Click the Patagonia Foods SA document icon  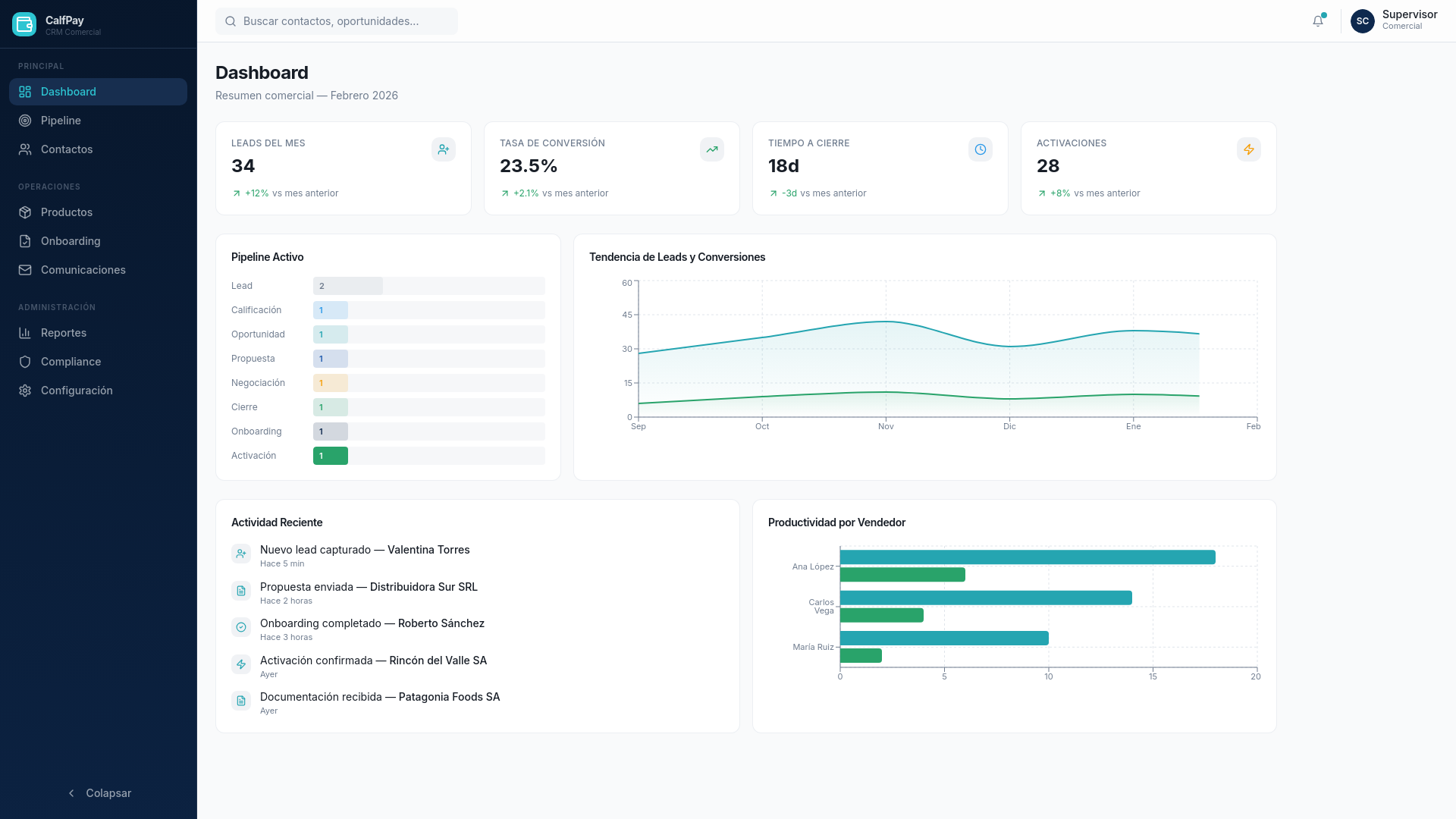pos(241,701)
